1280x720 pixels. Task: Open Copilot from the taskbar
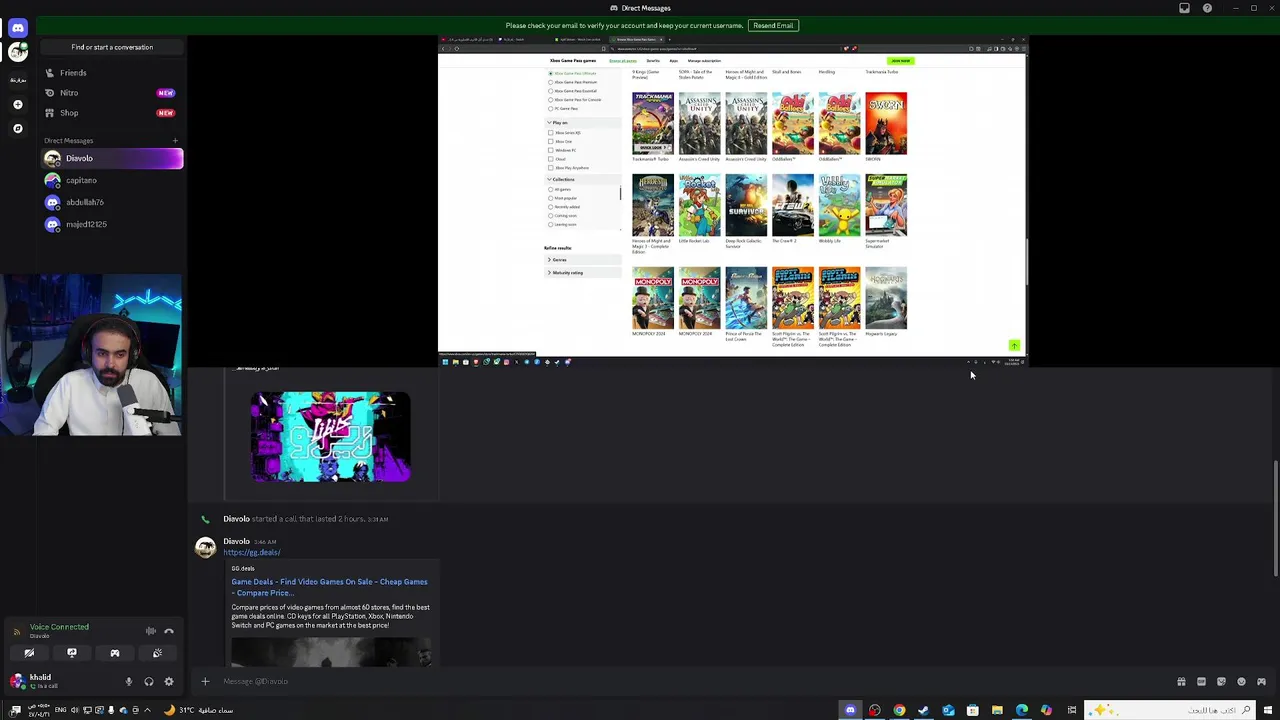(1046, 711)
